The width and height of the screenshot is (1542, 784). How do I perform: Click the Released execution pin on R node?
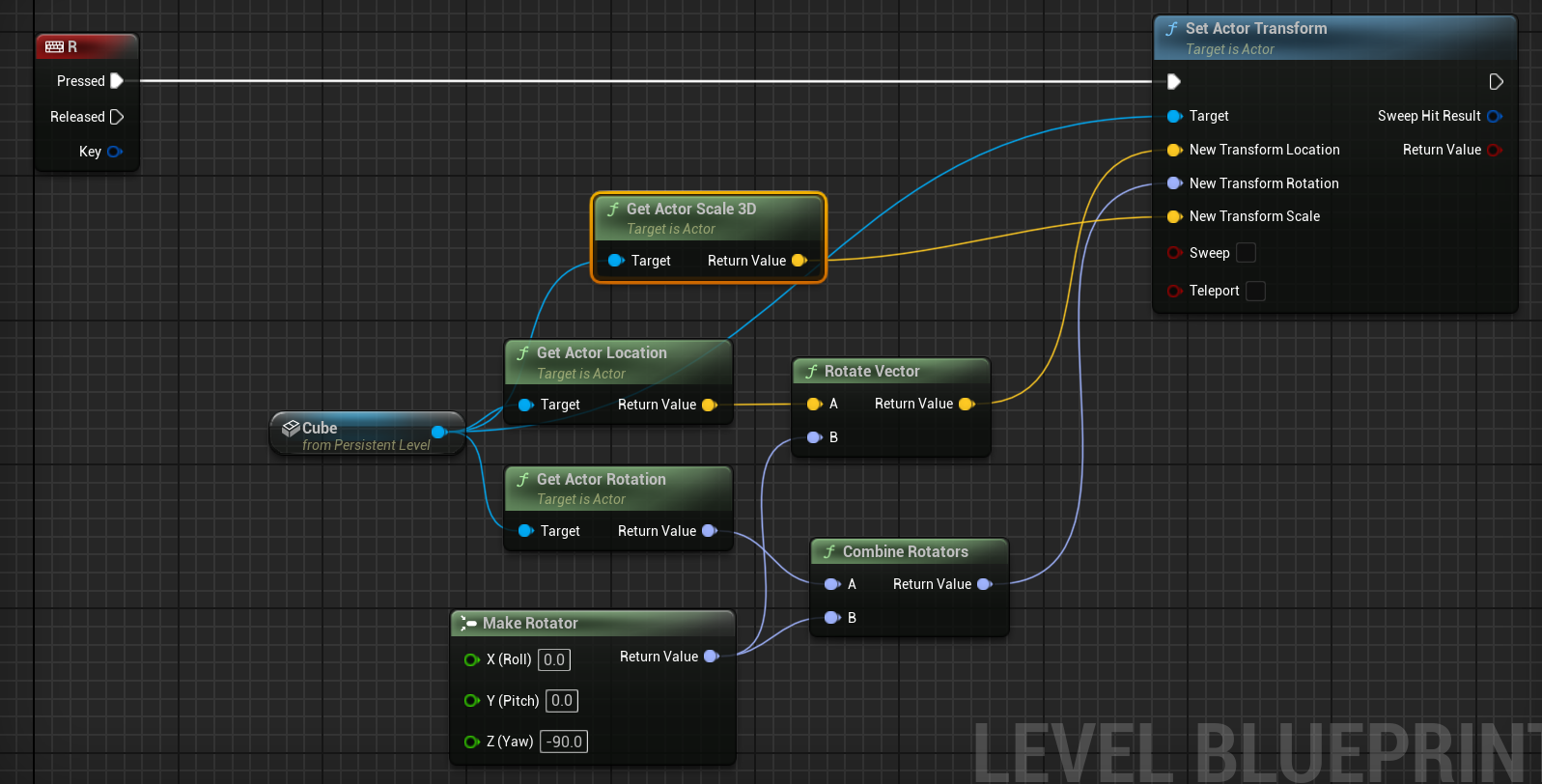tap(117, 117)
